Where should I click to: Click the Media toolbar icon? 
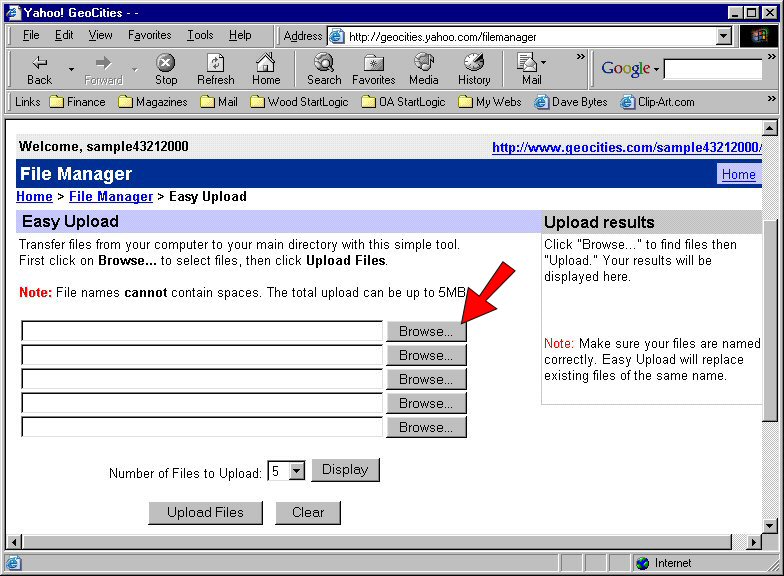[424, 70]
